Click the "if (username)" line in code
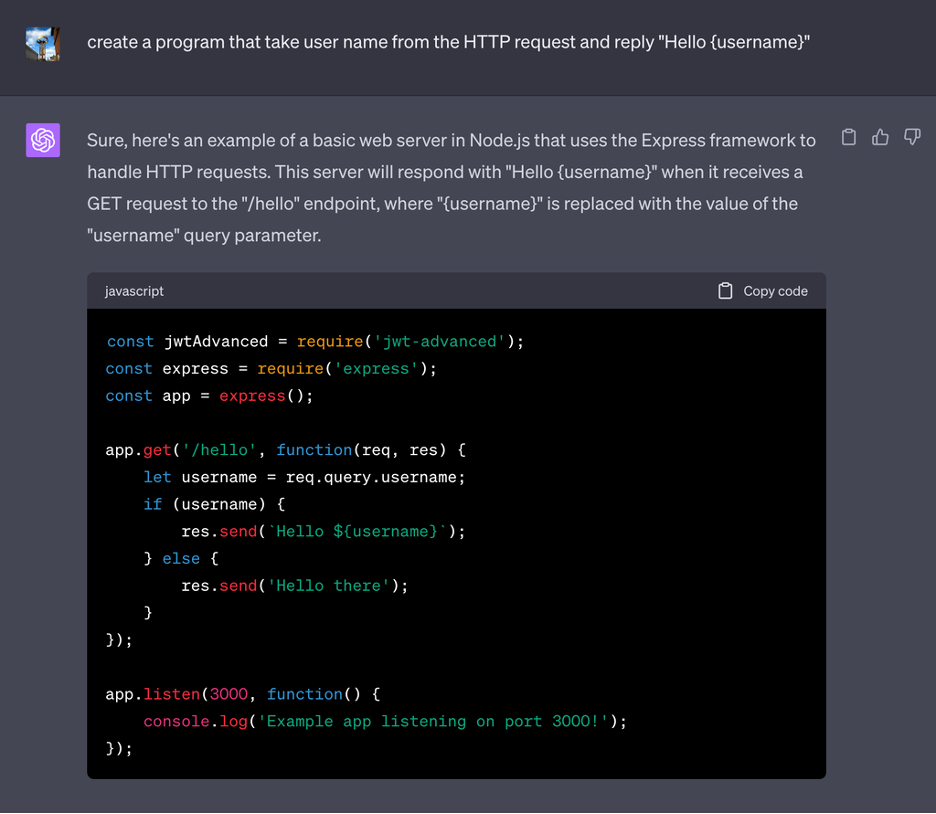Screen dimensions: 936x814 [x=213, y=504]
